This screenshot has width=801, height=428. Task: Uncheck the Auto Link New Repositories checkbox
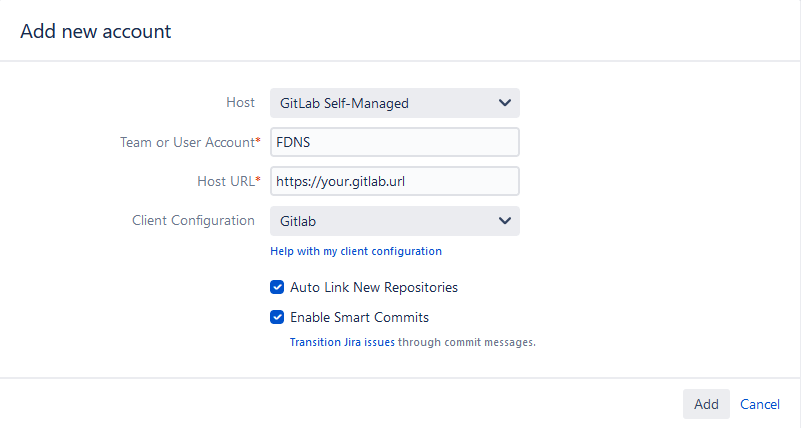pyautogui.click(x=277, y=287)
